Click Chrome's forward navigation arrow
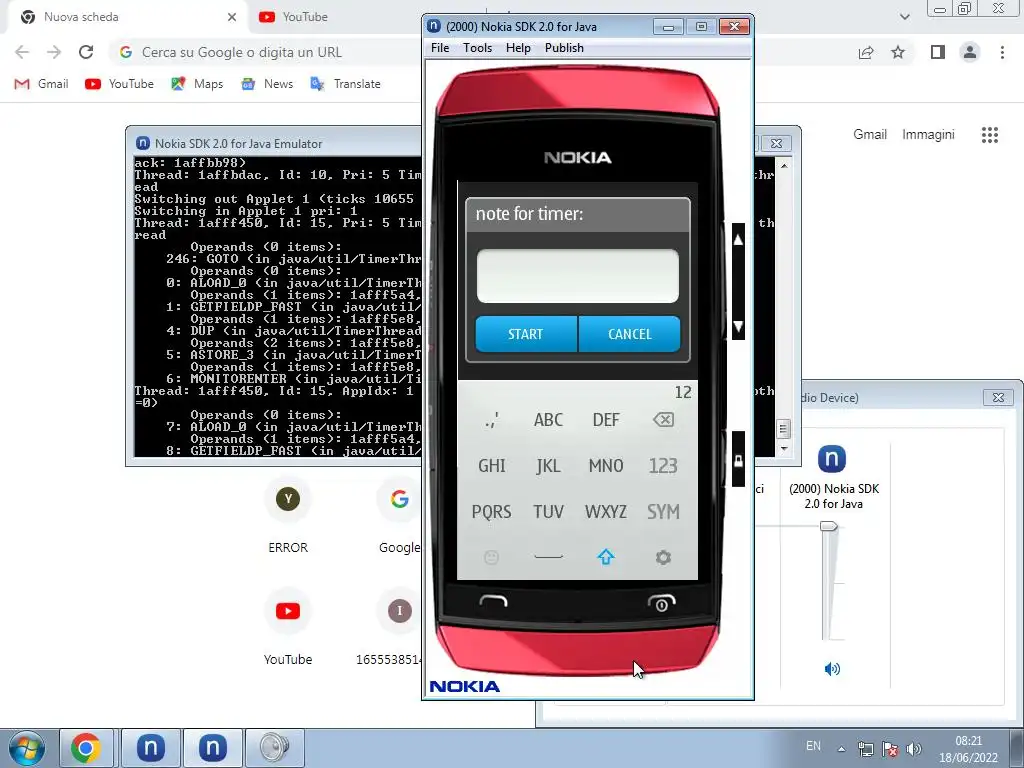 (54, 52)
